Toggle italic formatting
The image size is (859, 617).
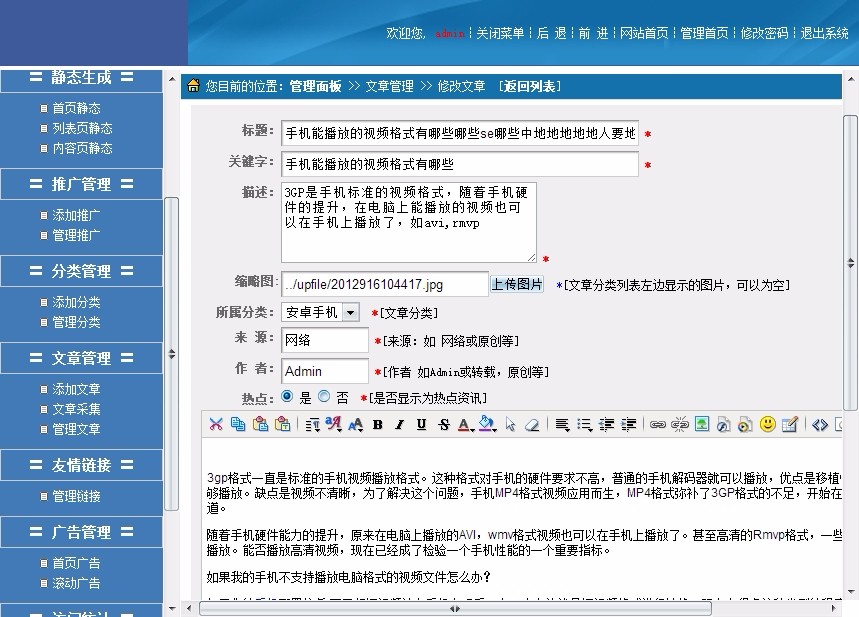[x=399, y=425]
